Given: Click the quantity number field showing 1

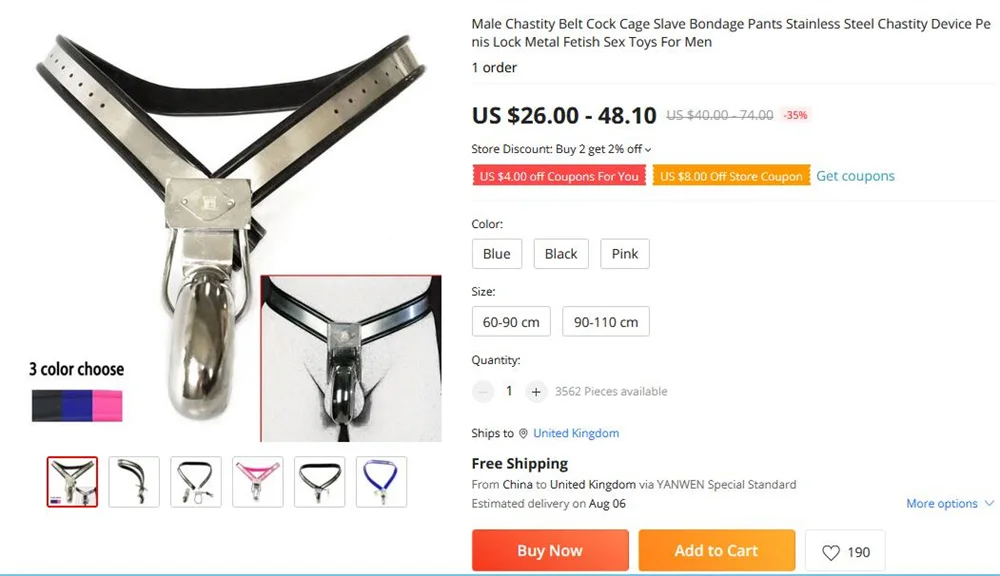Looking at the screenshot, I should coord(509,391).
